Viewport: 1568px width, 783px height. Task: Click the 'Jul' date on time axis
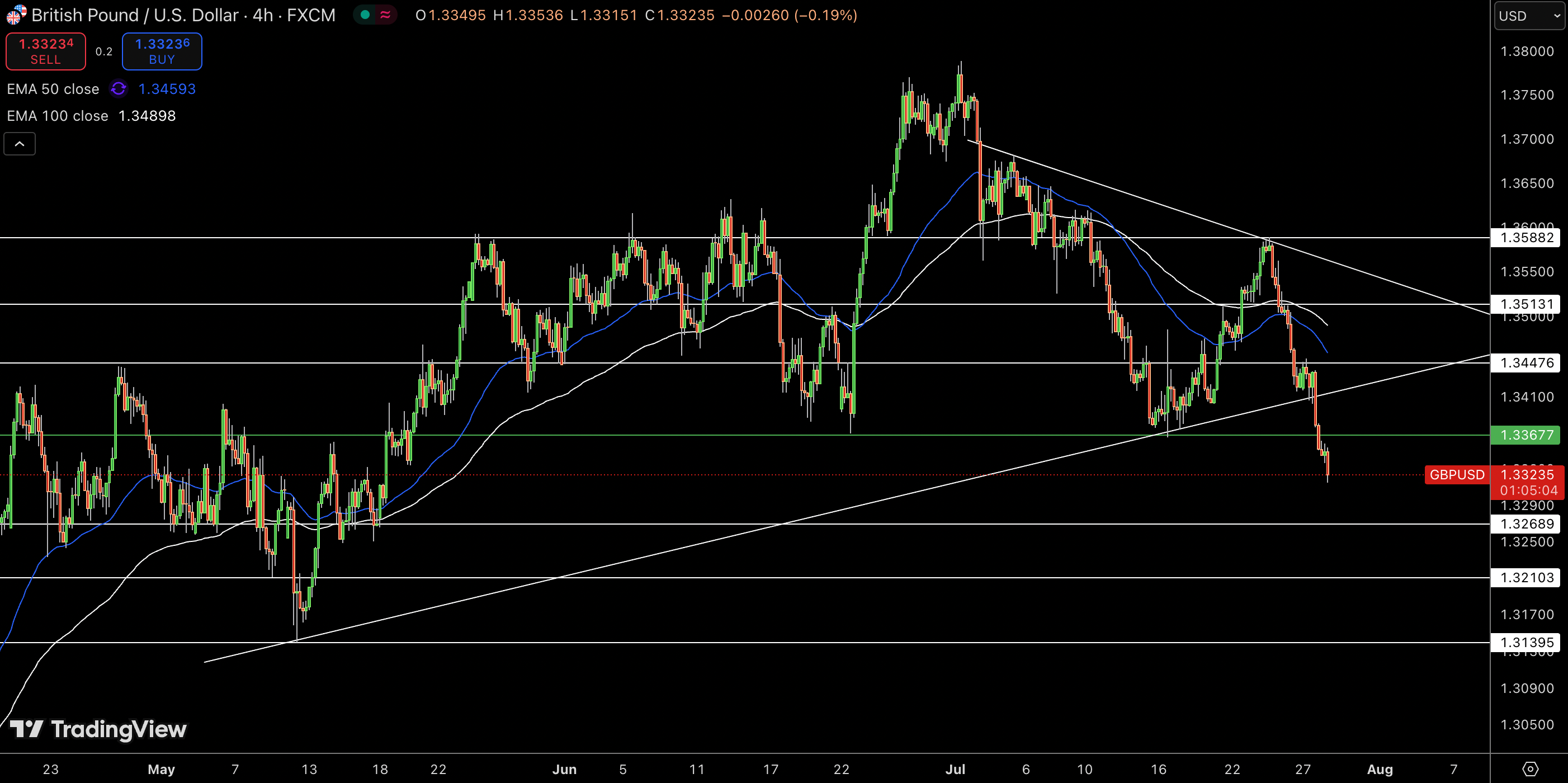point(955,769)
